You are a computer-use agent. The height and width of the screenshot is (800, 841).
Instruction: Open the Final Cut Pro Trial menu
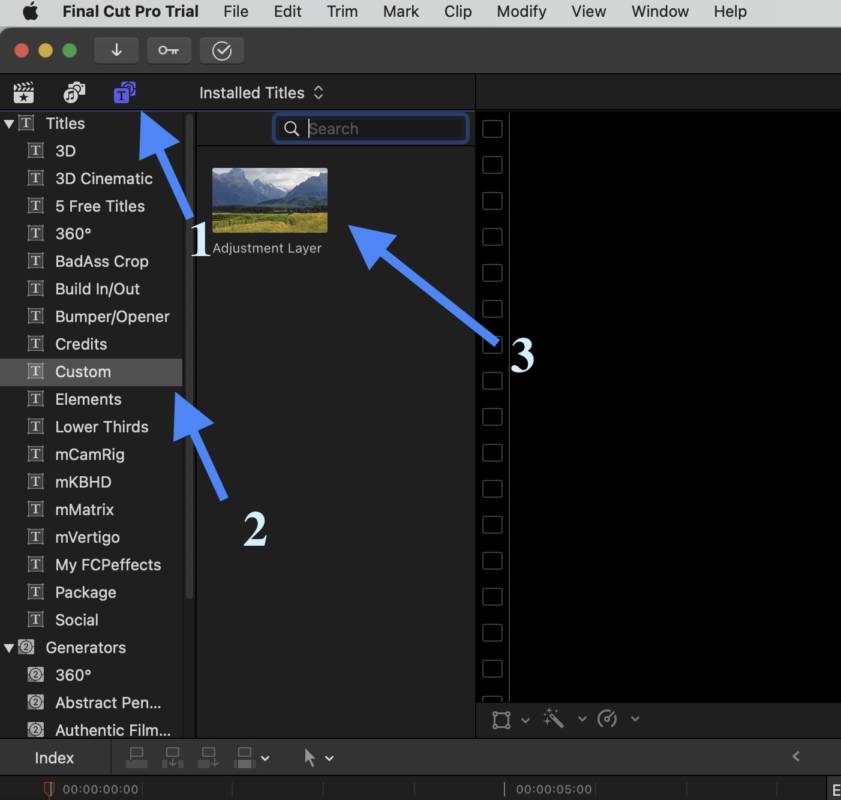point(130,11)
